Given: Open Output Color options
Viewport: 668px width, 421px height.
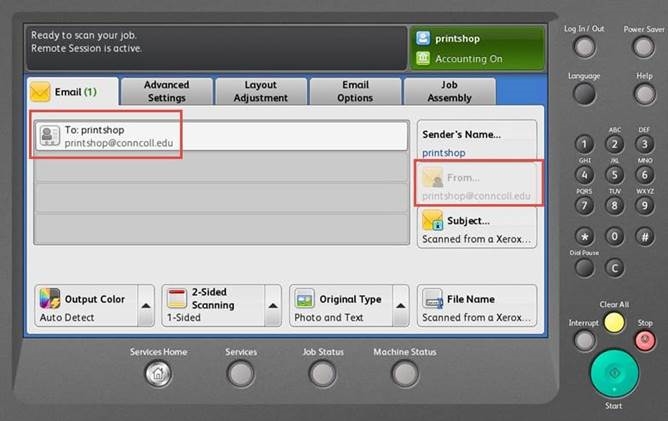Looking at the screenshot, I should point(86,306).
